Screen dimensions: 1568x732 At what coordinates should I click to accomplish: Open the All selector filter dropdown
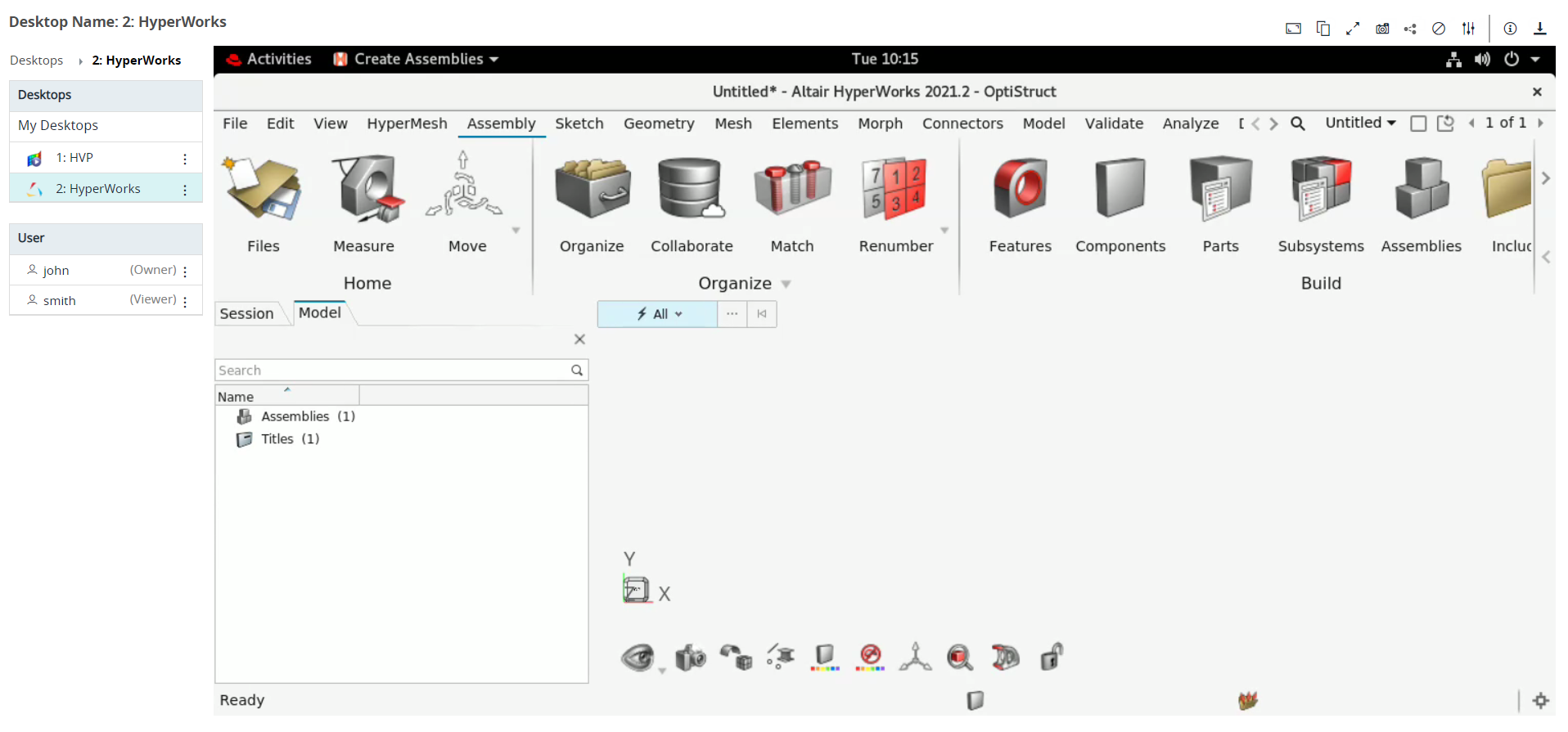pyautogui.click(x=658, y=314)
